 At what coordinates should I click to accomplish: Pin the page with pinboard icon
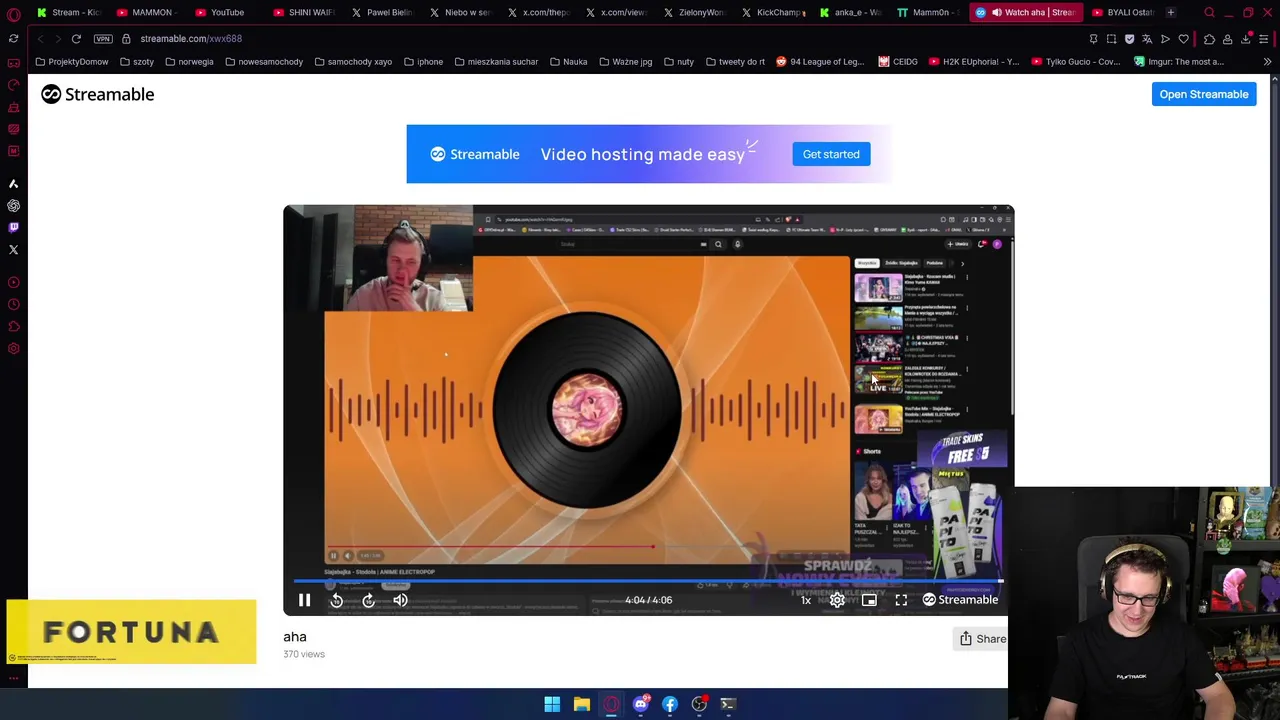1093,39
